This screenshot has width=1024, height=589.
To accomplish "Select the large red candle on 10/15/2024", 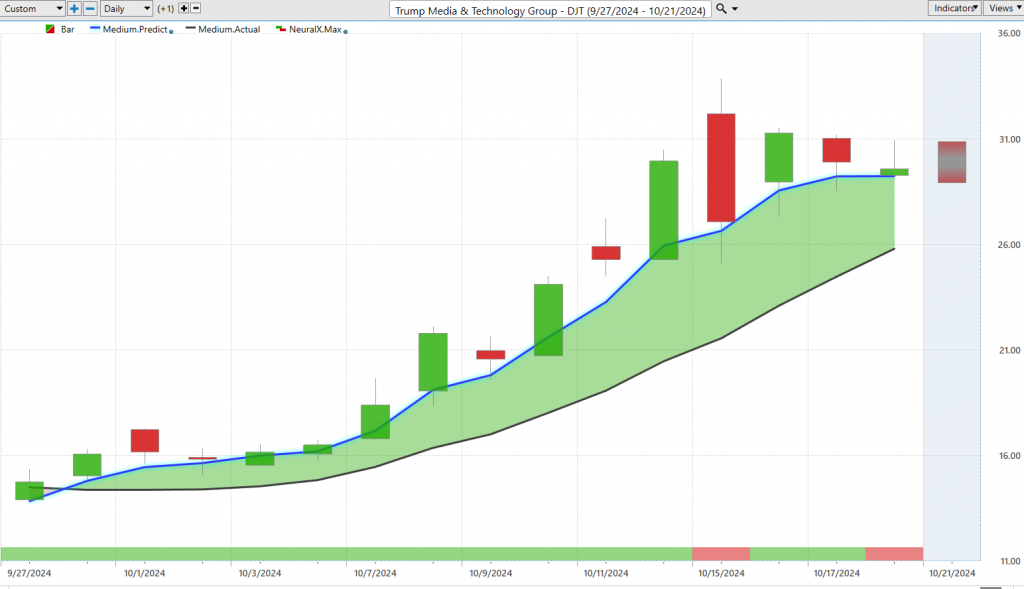I will [x=721, y=168].
